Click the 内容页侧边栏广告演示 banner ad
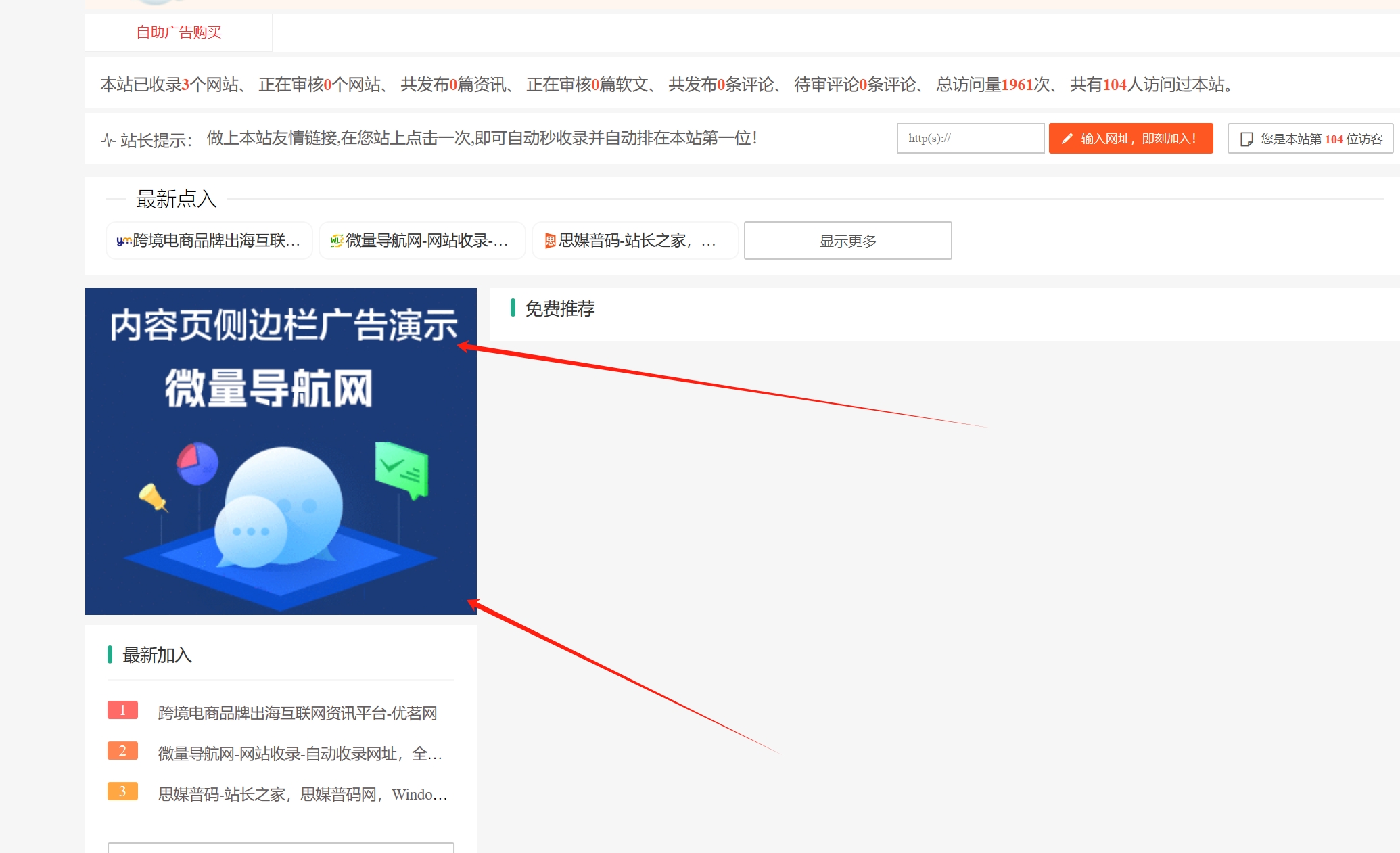 [x=281, y=451]
